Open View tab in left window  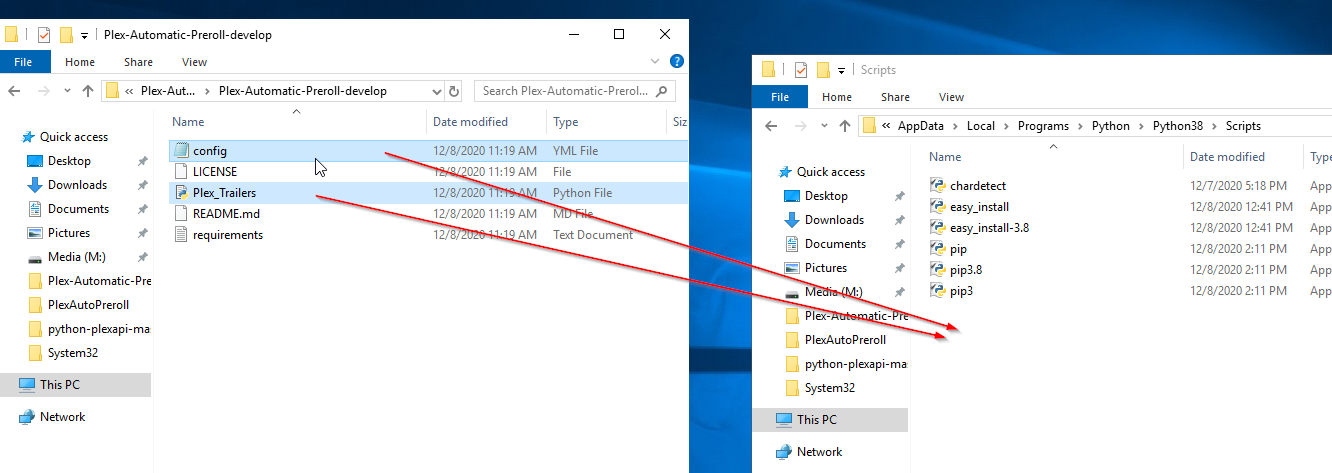(194, 62)
